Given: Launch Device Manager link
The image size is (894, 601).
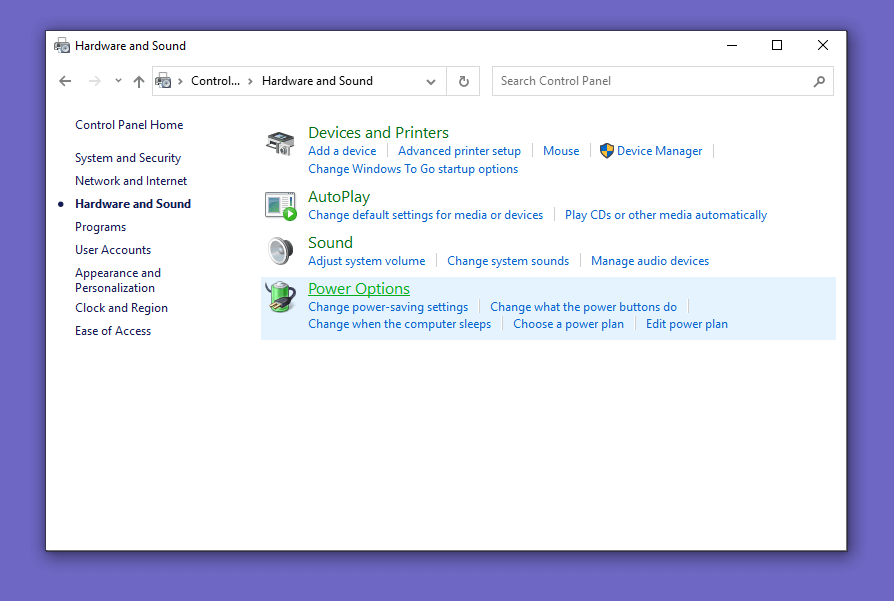Looking at the screenshot, I should (660, 151).
